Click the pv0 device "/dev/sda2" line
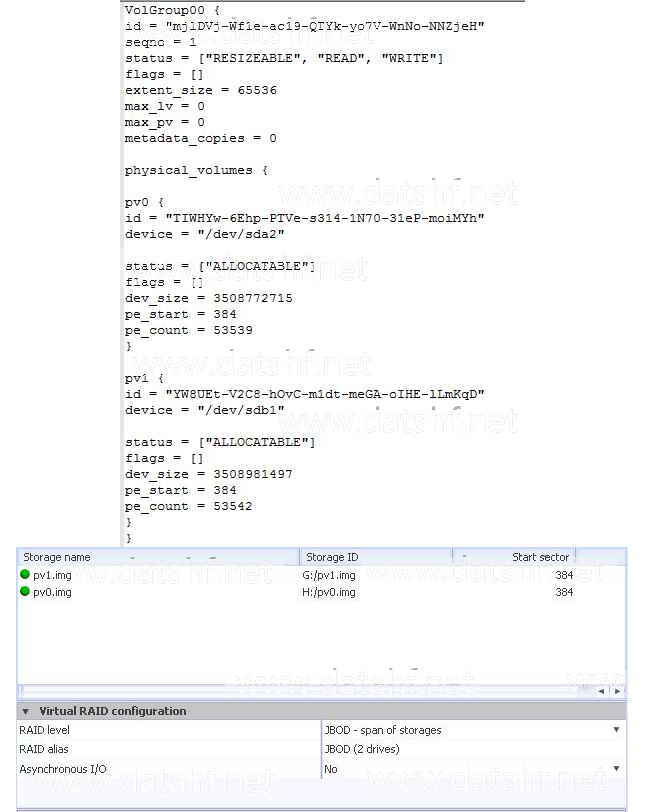Image resolution: width=645 pixels, height=812 pixels. coord(204,234)
